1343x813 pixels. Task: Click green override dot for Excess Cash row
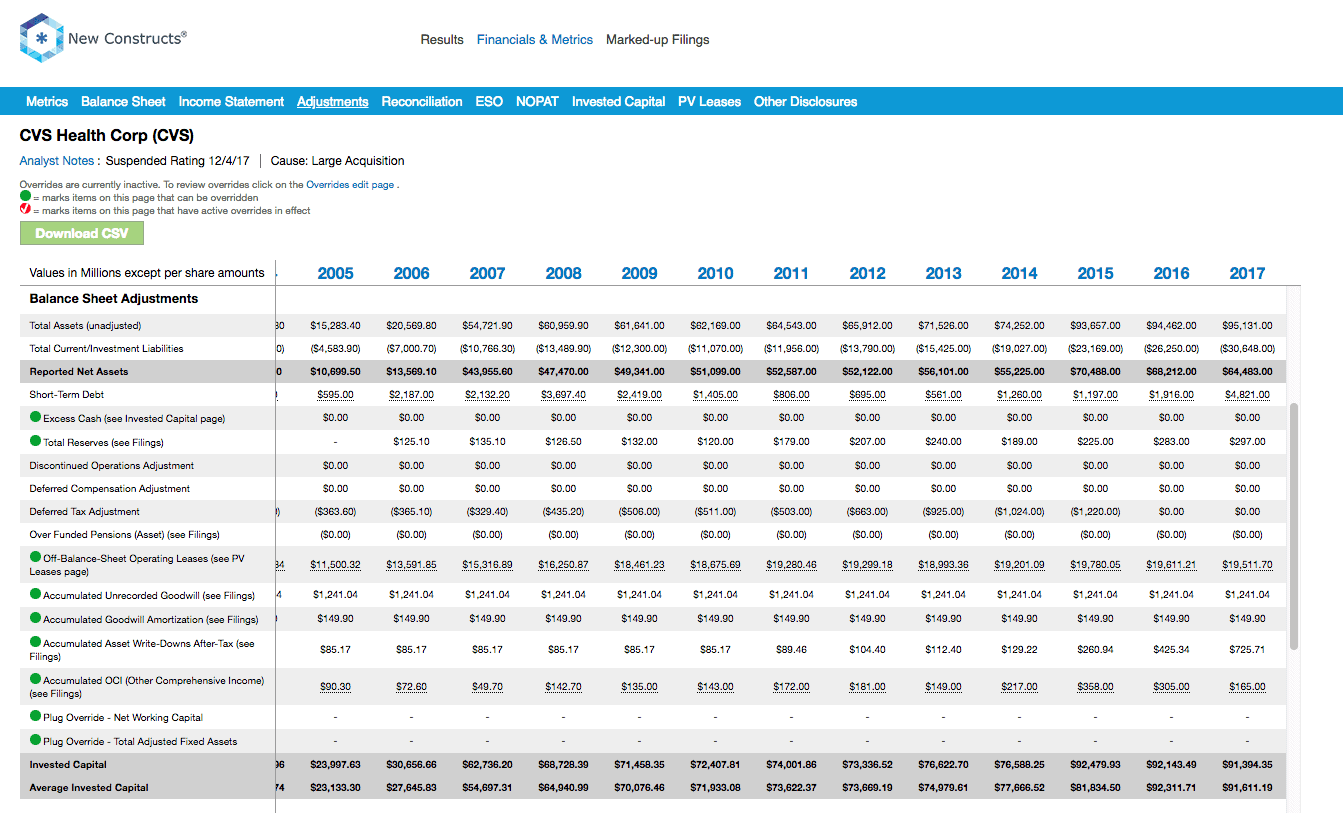coord(36,417)
